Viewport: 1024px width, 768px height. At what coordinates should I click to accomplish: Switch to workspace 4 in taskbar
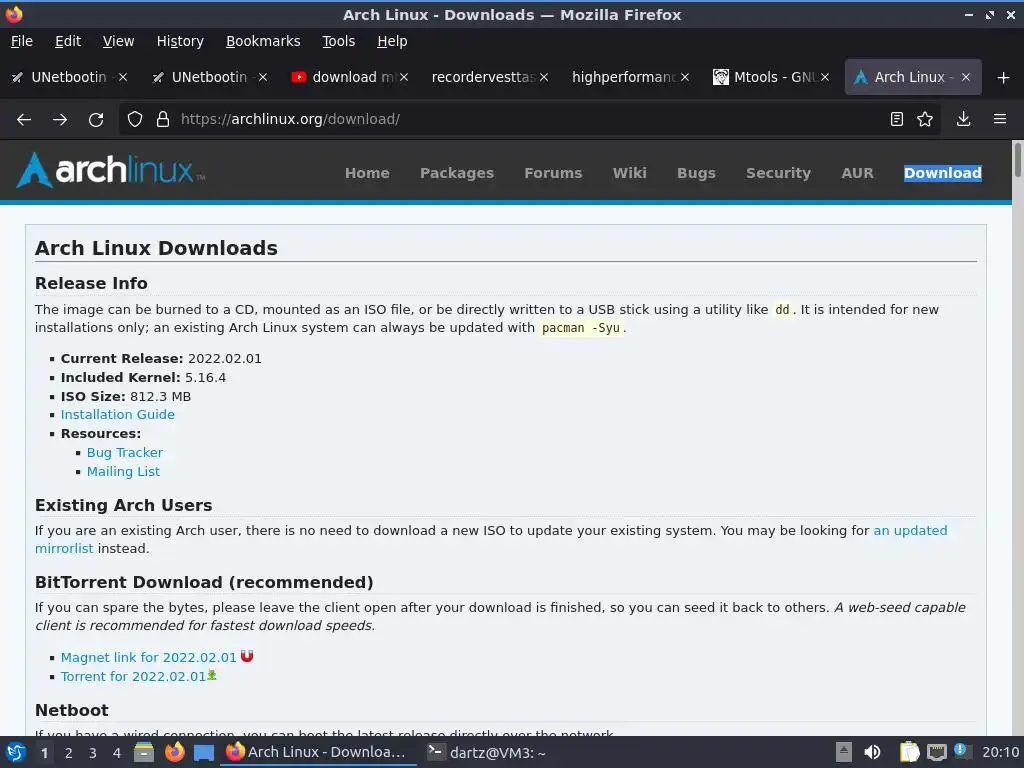(x=117, y=753)
